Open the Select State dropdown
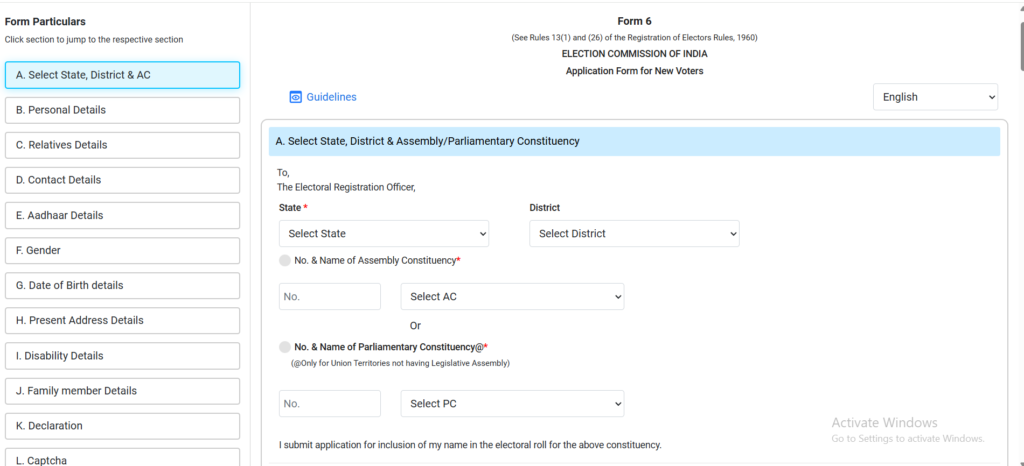Image resolution: width=1024 pixels, height=466 pixels. click(384, 234)
